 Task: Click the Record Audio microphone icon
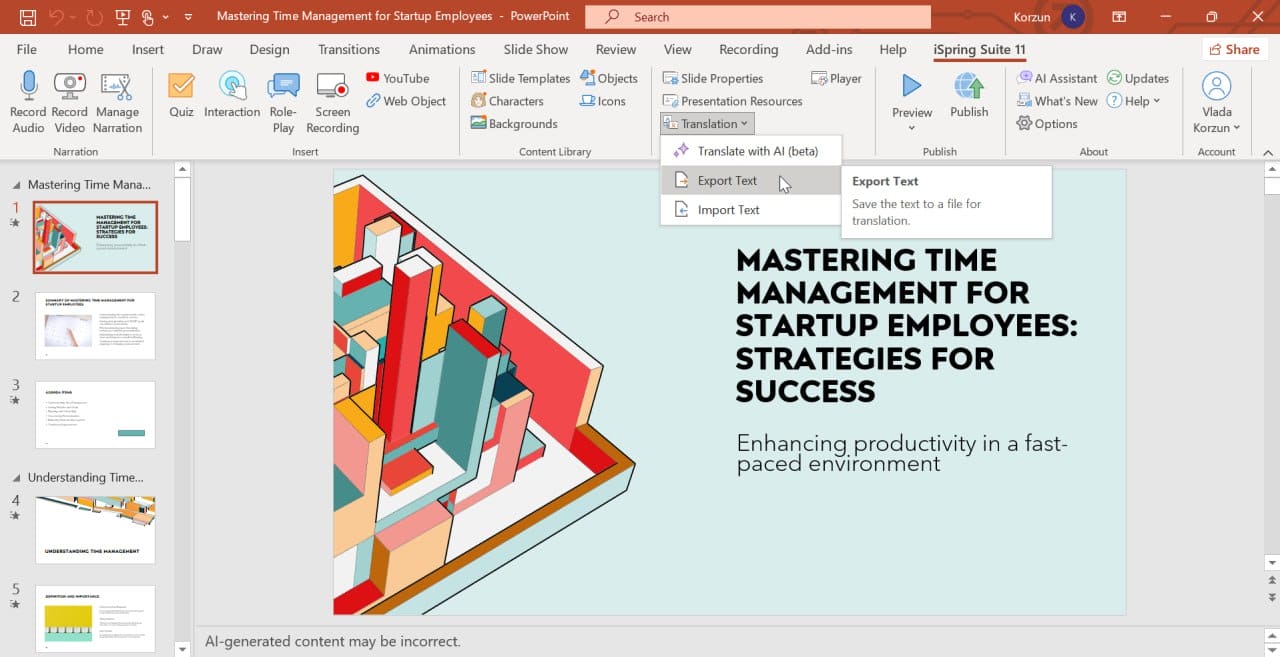pos(28,87)
